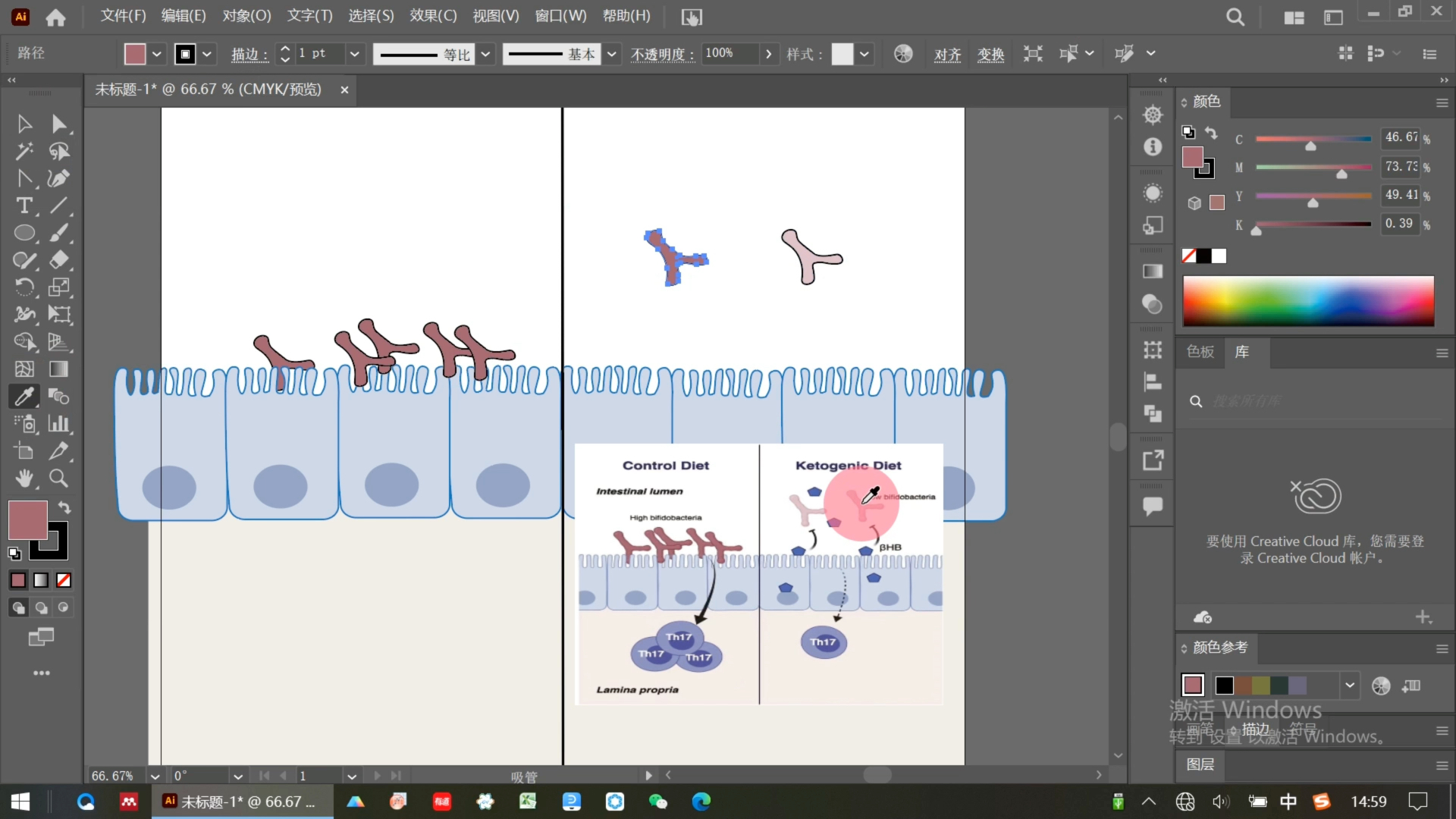Open the 图层 layers panel

pyautogui.click(x=1200, y=764)
